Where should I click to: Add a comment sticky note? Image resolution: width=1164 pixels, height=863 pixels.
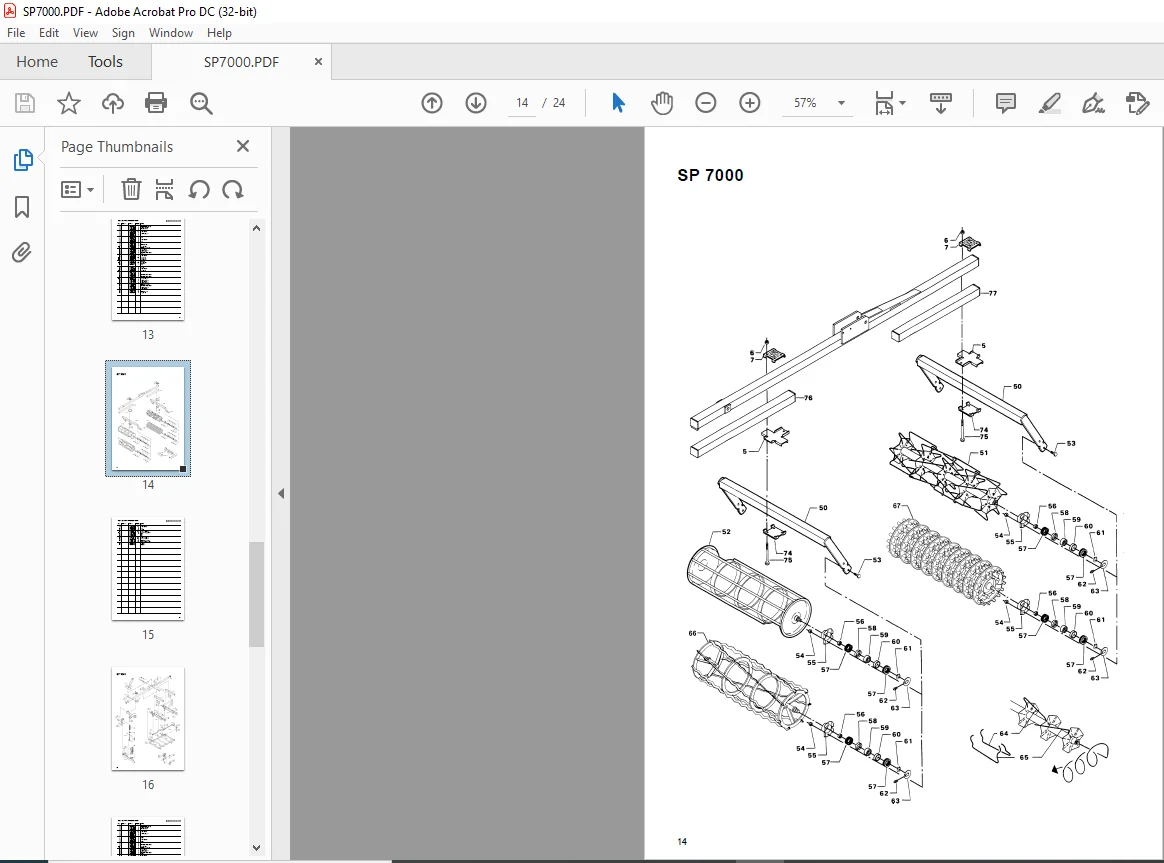(1005, 103)
